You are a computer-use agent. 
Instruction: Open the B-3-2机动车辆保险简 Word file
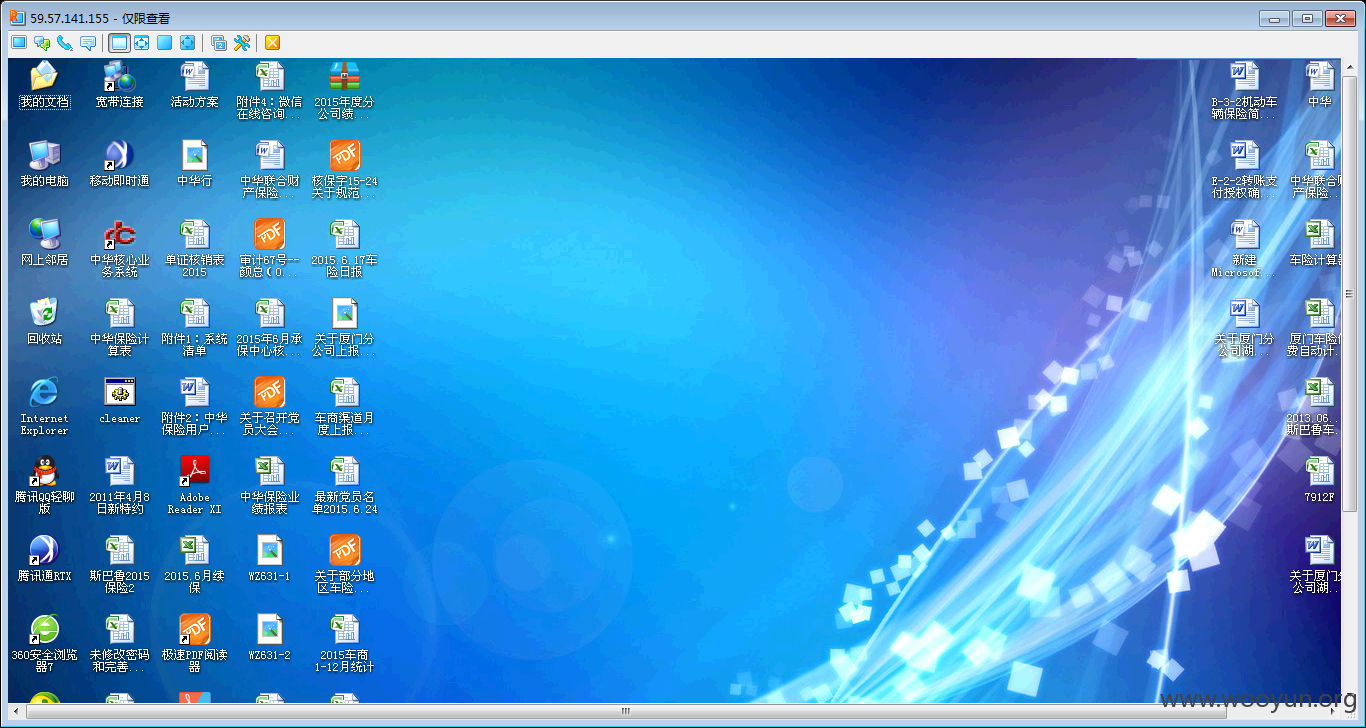tap(1244, 90)
